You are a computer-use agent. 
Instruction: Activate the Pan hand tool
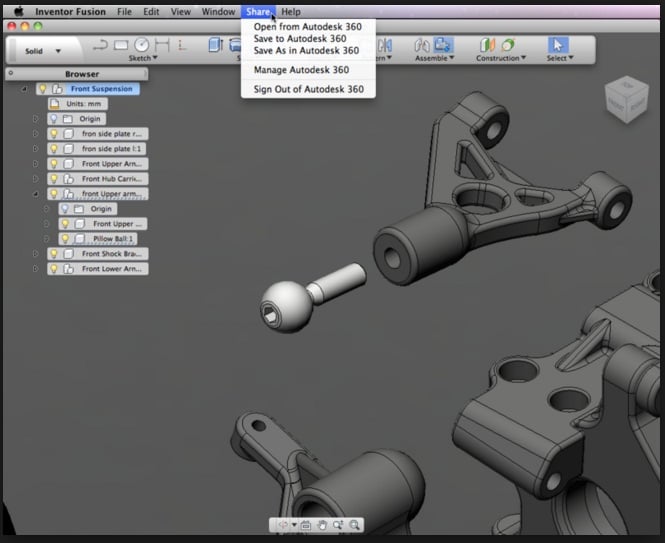[322, 525]
